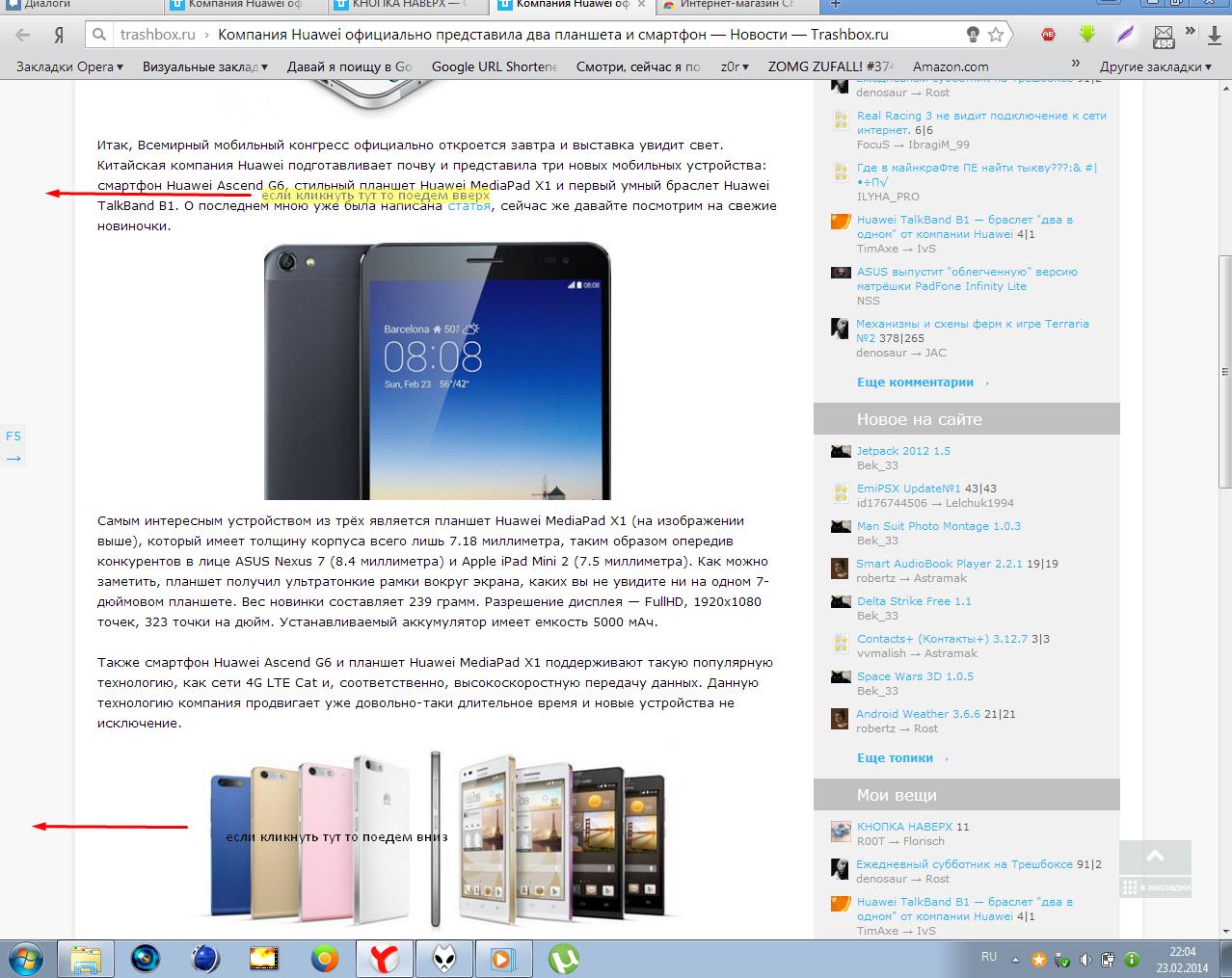Bookmark this page with the star icon
The image size is (1232, 978).
coord(996,35)
